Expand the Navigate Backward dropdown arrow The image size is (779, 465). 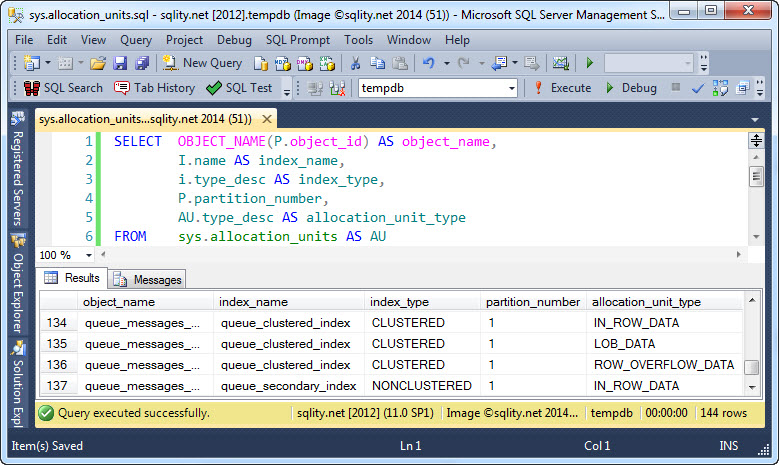coord(515,63)
